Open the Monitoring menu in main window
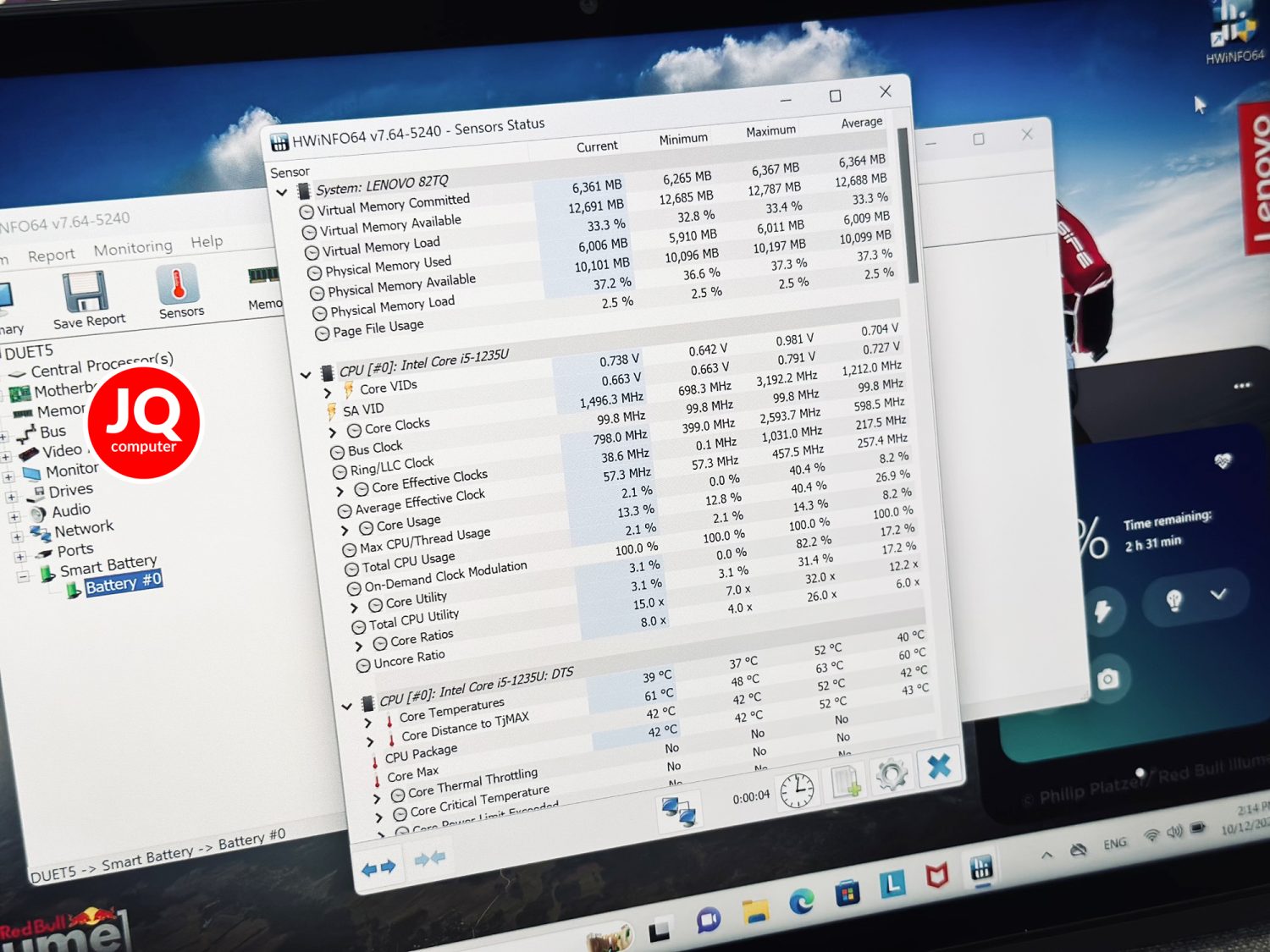The image size is (1270, 952). (133, 248)
